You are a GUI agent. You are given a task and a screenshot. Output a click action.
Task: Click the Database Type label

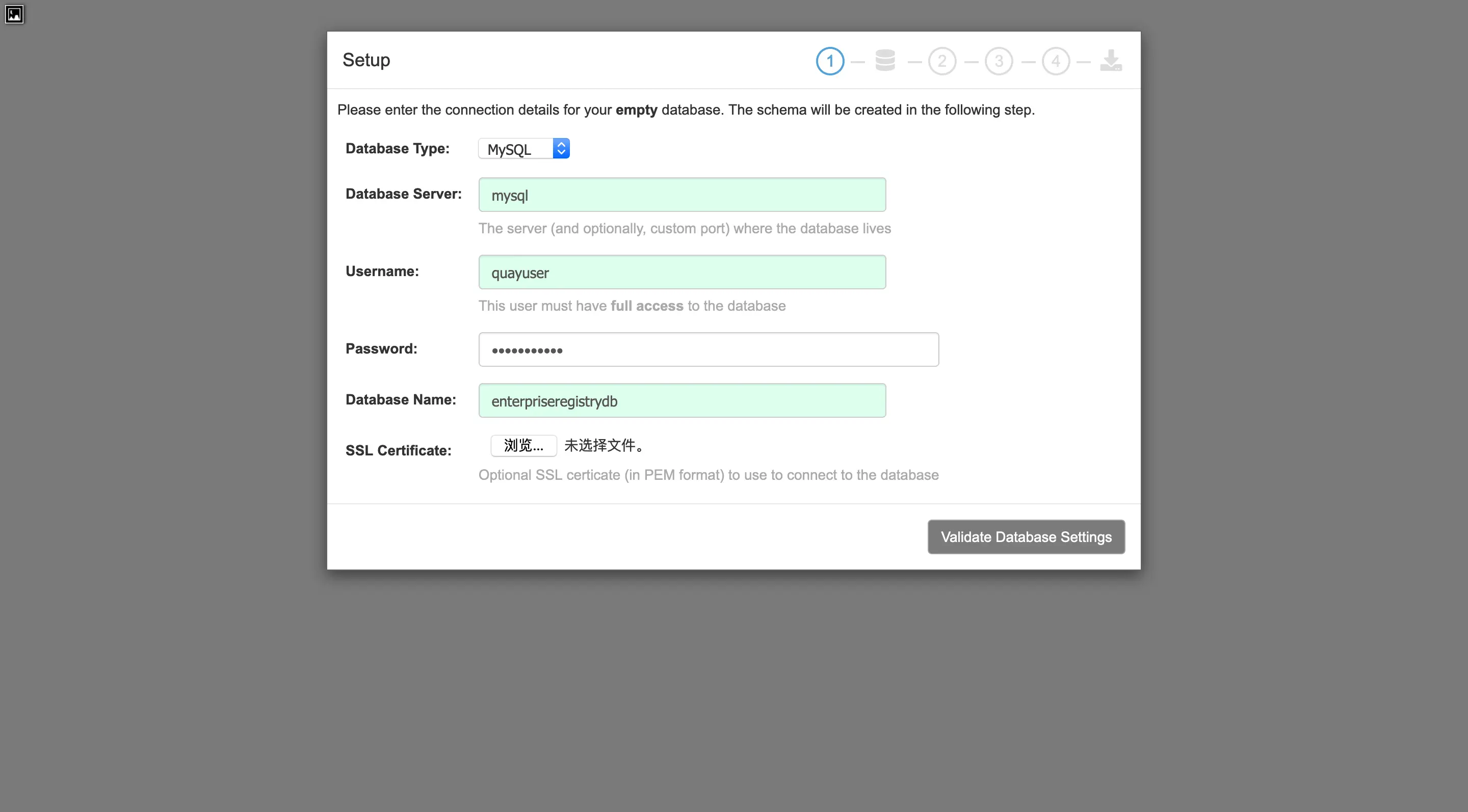(397, 149)
